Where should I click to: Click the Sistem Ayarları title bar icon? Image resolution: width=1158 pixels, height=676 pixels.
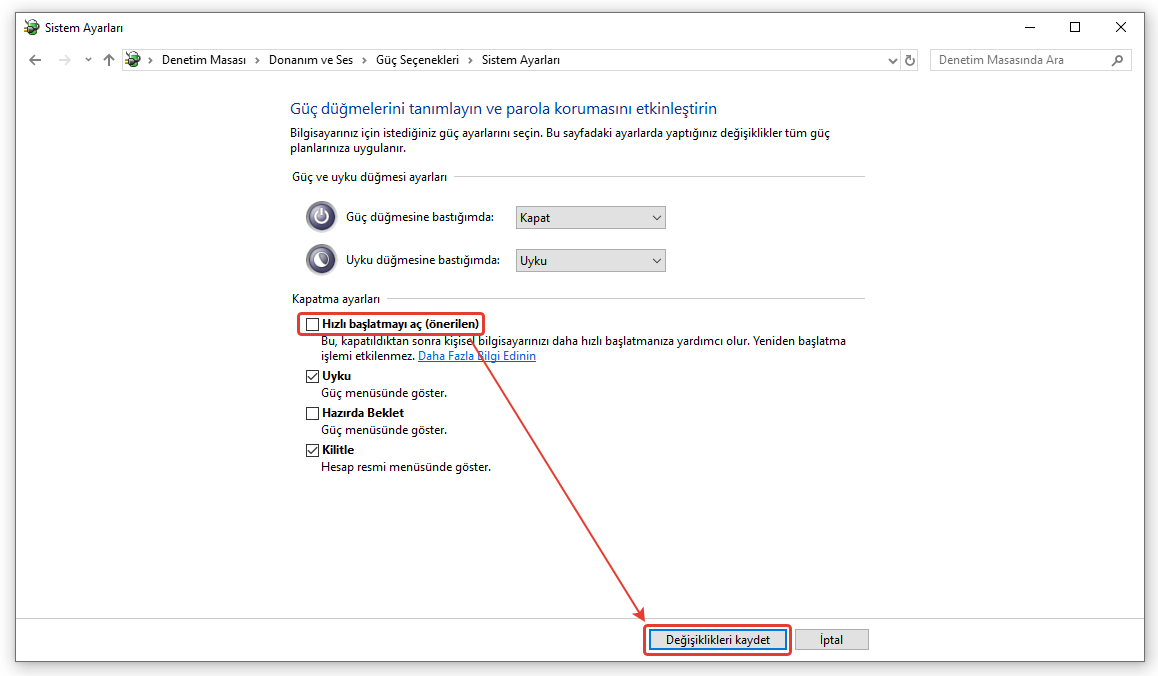point(32,27)
